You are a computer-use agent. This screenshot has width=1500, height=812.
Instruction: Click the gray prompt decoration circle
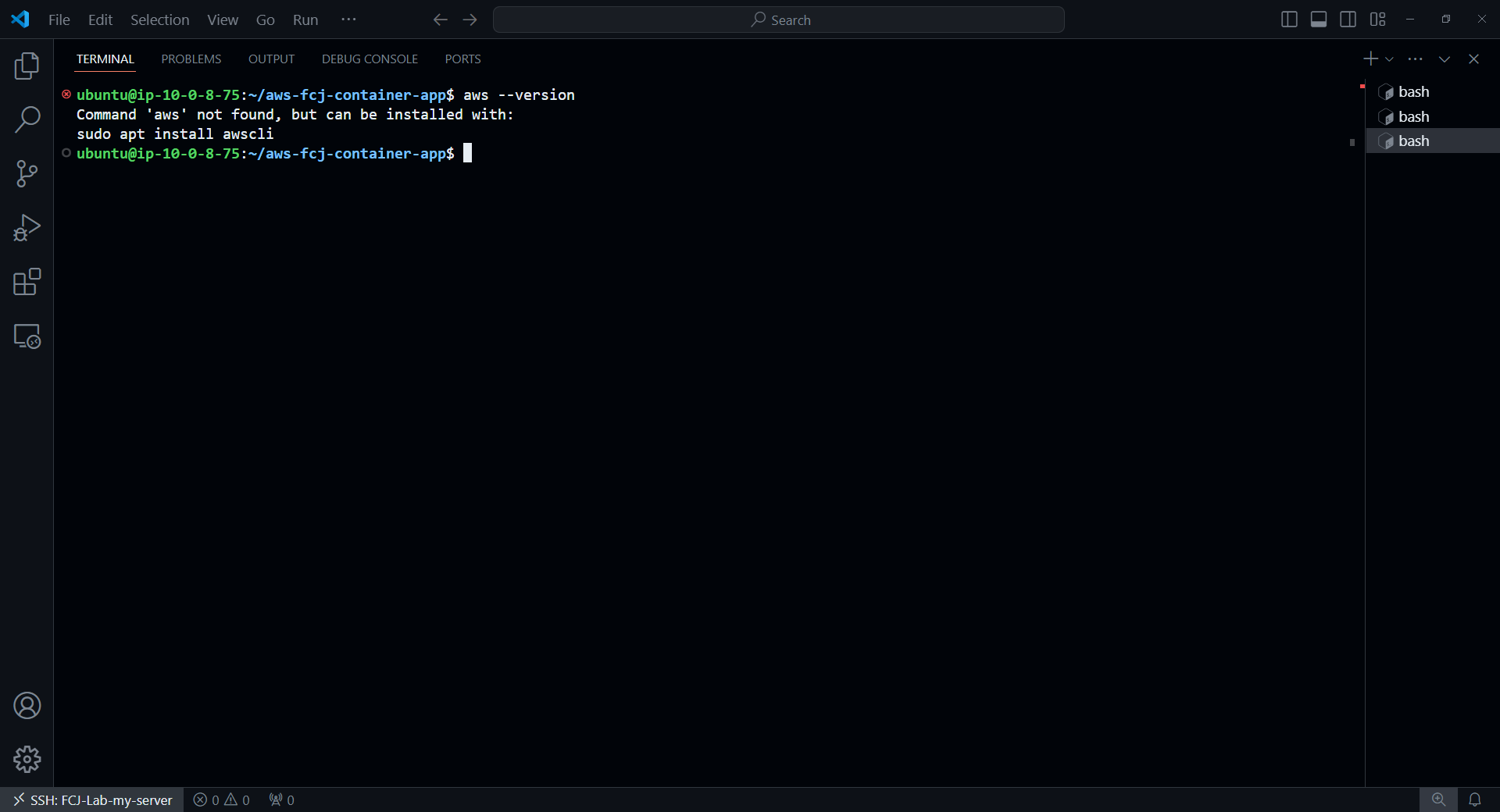pyautogui.click(x=66, y=153)
